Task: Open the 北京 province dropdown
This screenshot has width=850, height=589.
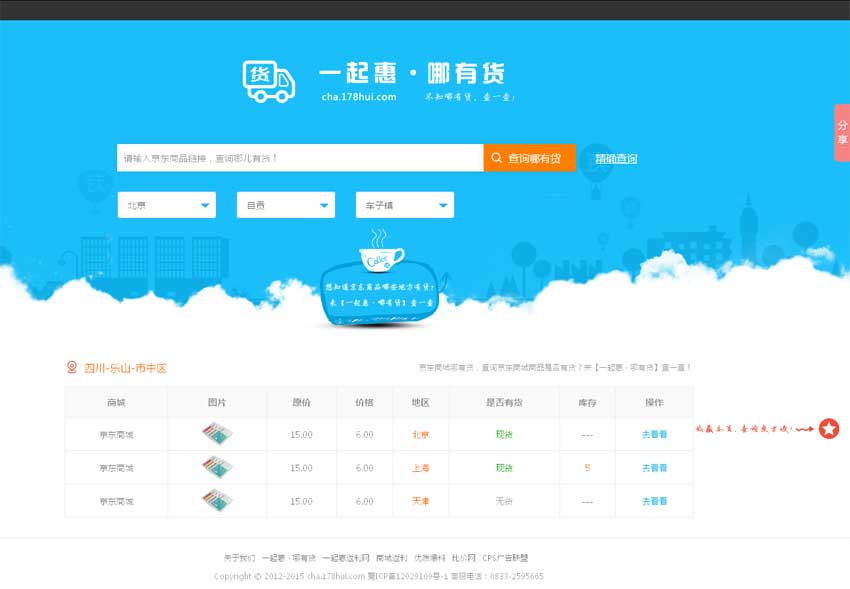Action: (x=166, y=205)
